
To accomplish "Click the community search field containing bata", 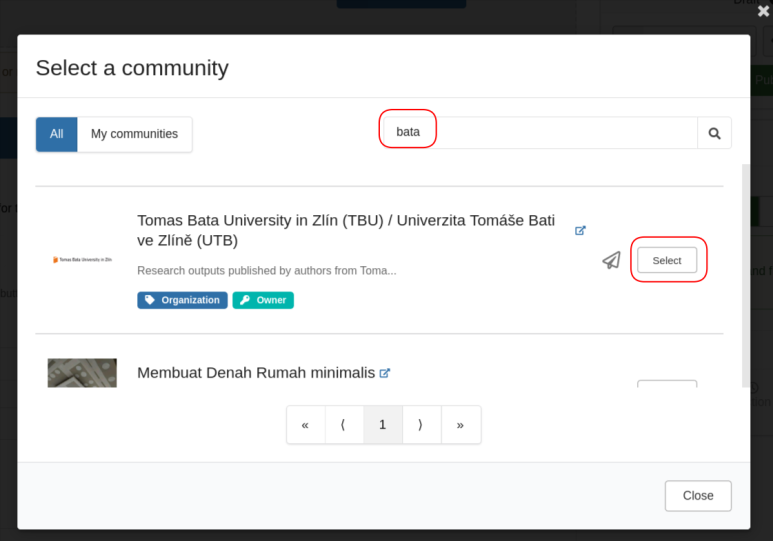I will click(x=539, y=133).
